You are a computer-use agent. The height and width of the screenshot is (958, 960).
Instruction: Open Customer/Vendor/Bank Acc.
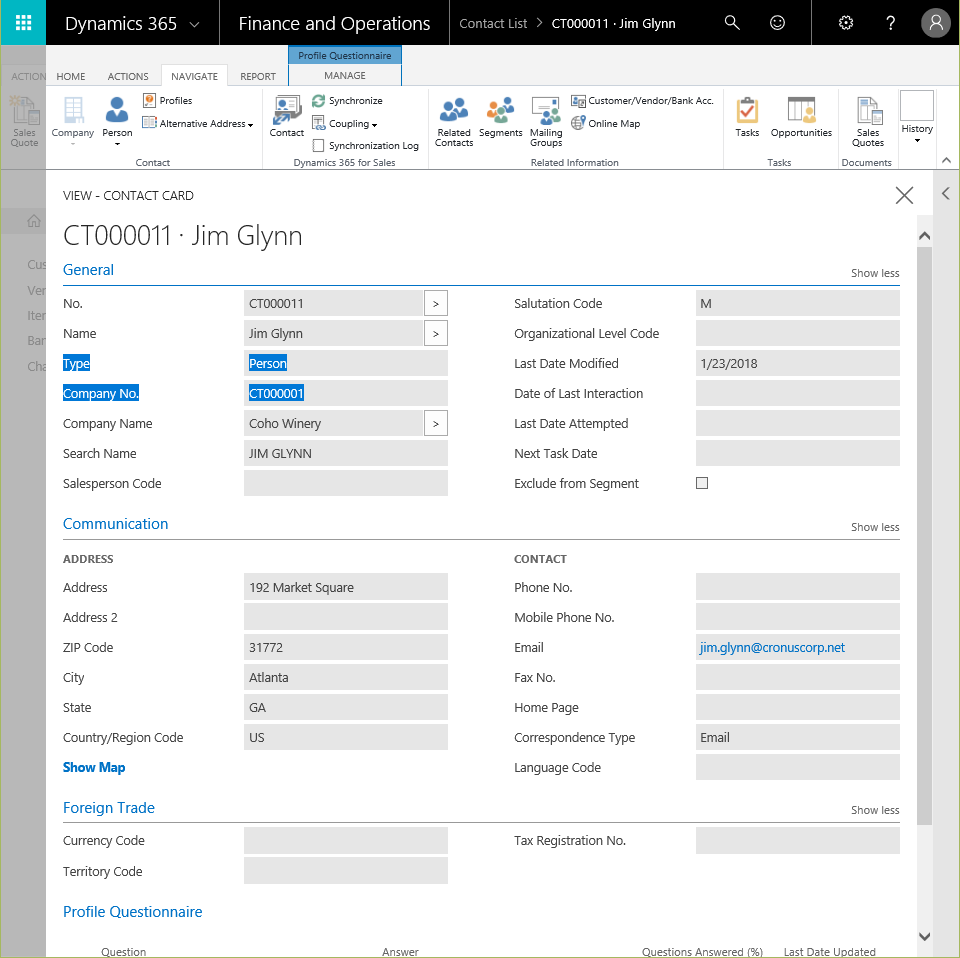642,100
